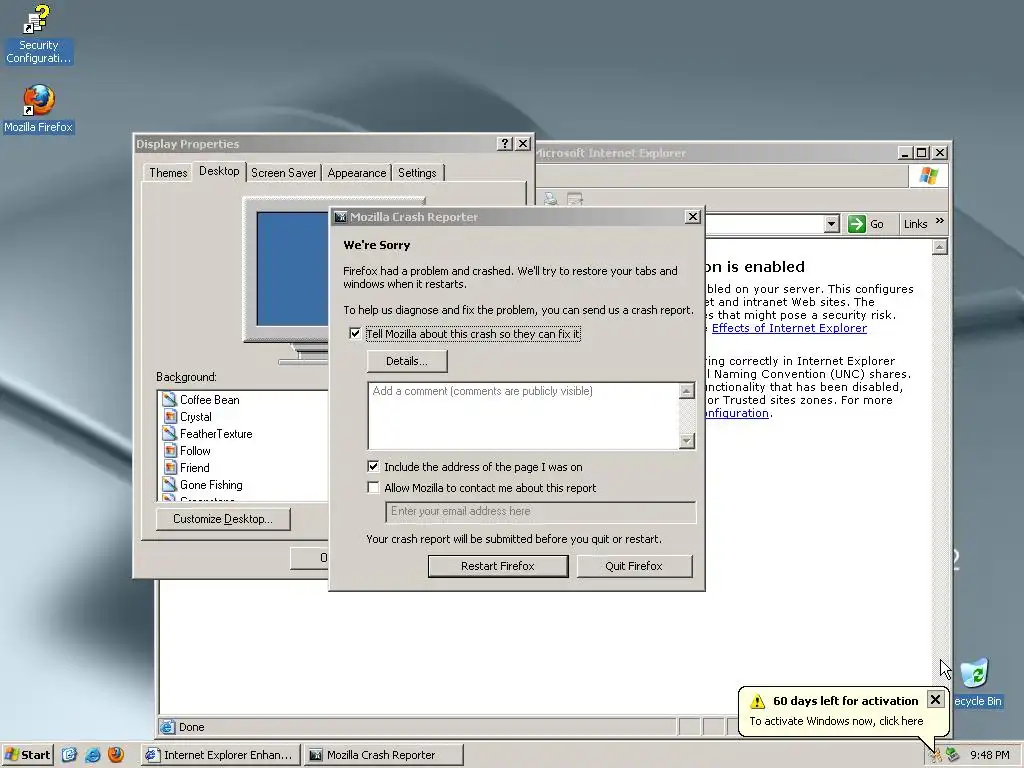Click the Customize Desktop button

coord(223,519)
